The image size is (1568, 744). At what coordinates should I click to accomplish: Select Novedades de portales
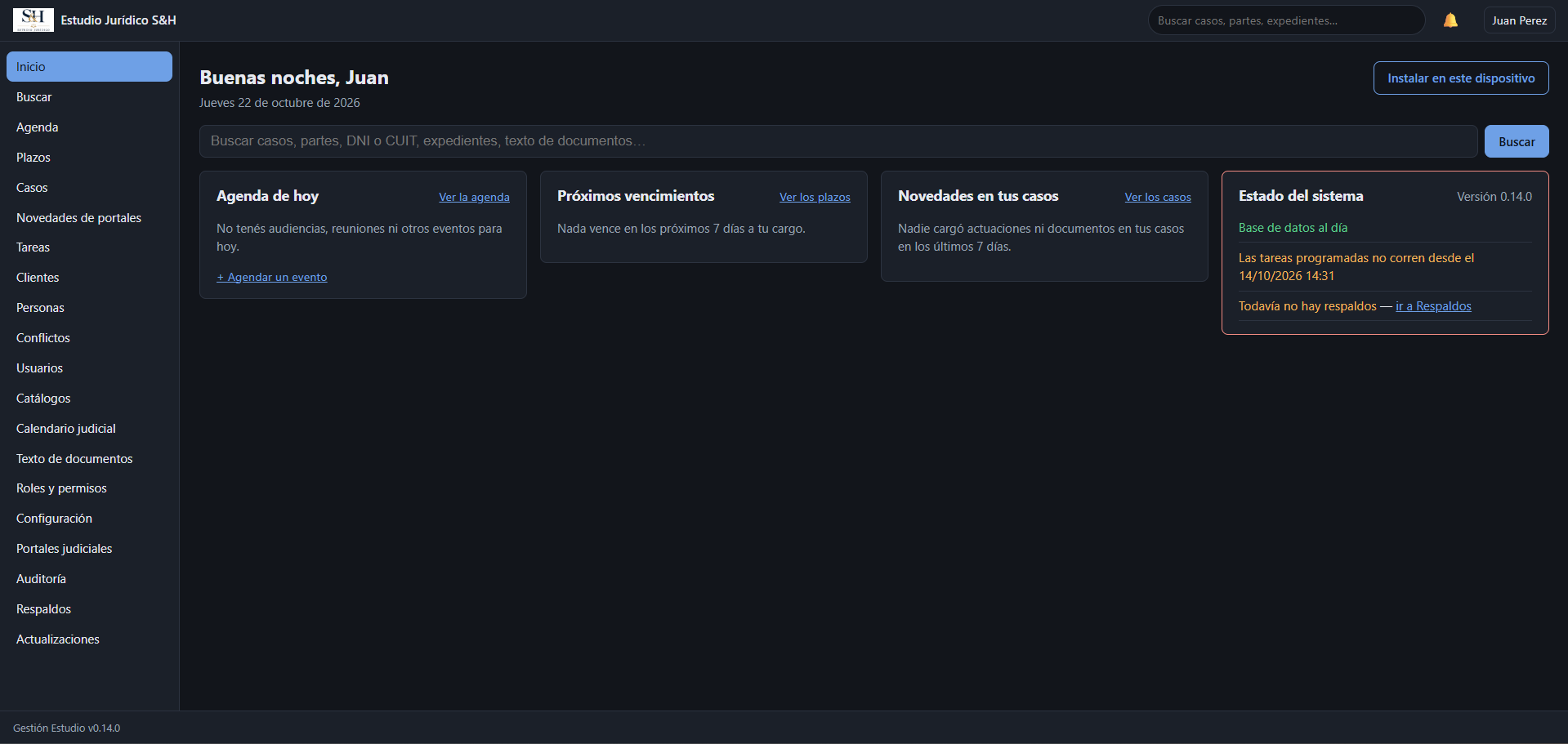click(89, 218)
